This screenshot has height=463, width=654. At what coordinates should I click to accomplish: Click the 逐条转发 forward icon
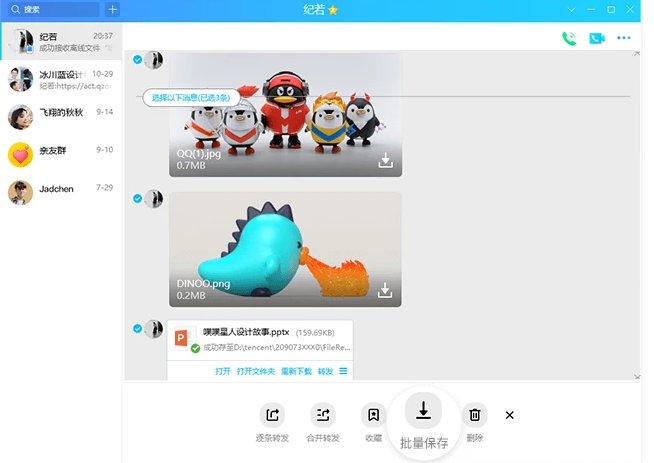(x=272, y=414)
